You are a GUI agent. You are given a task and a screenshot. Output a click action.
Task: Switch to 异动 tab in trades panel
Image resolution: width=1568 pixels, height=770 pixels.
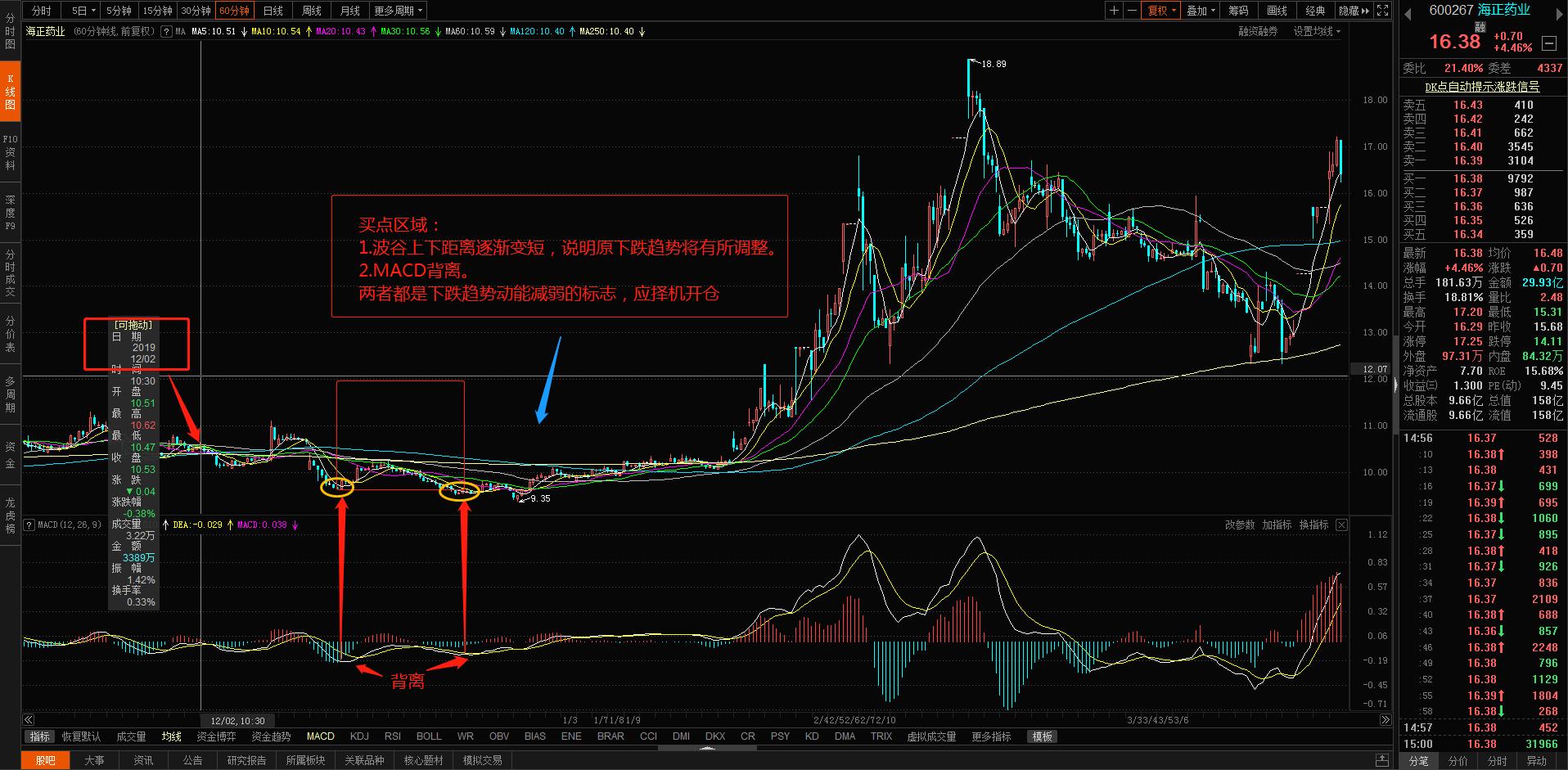[x=1536, y=761]
